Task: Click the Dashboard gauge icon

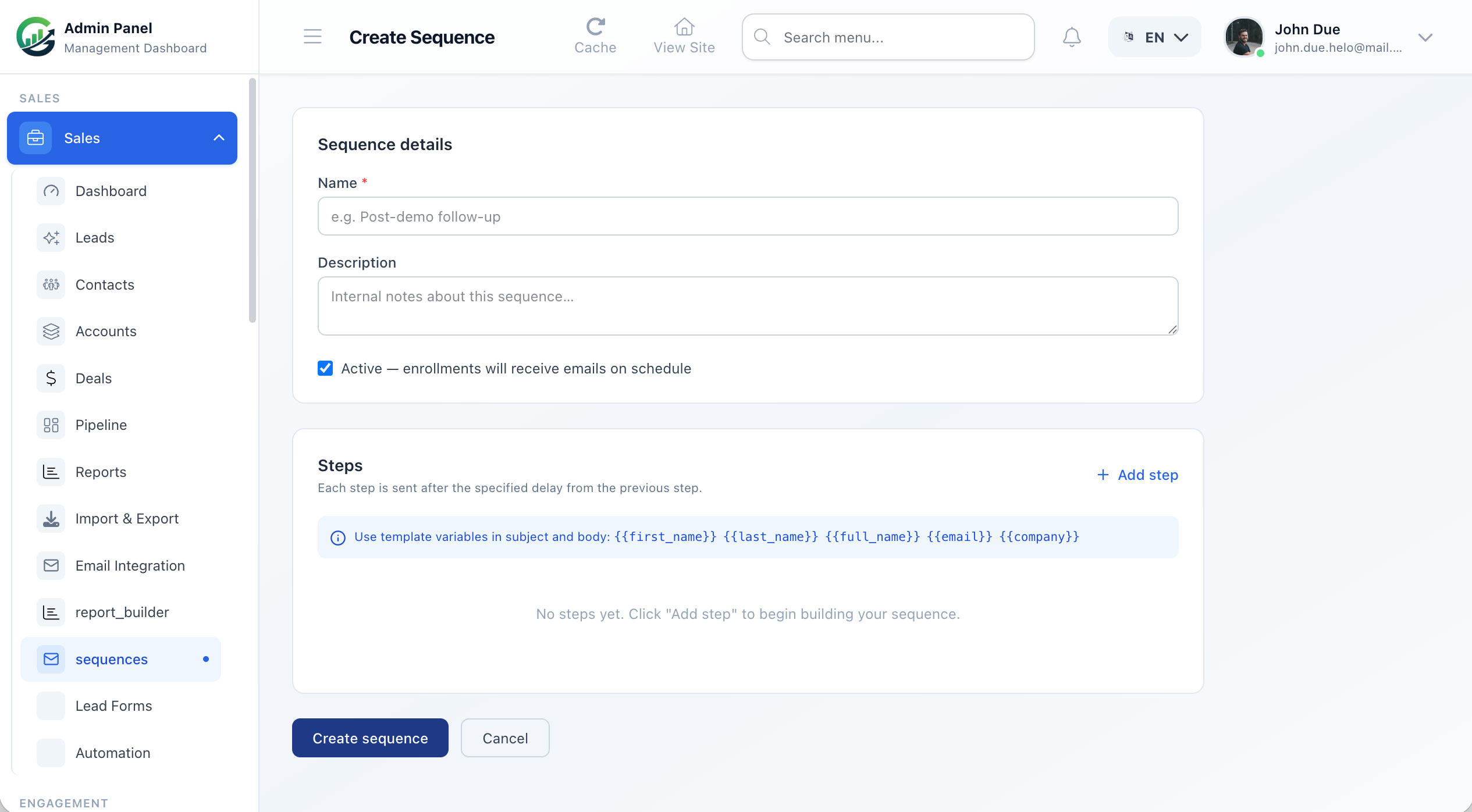Action: point(51,191)
